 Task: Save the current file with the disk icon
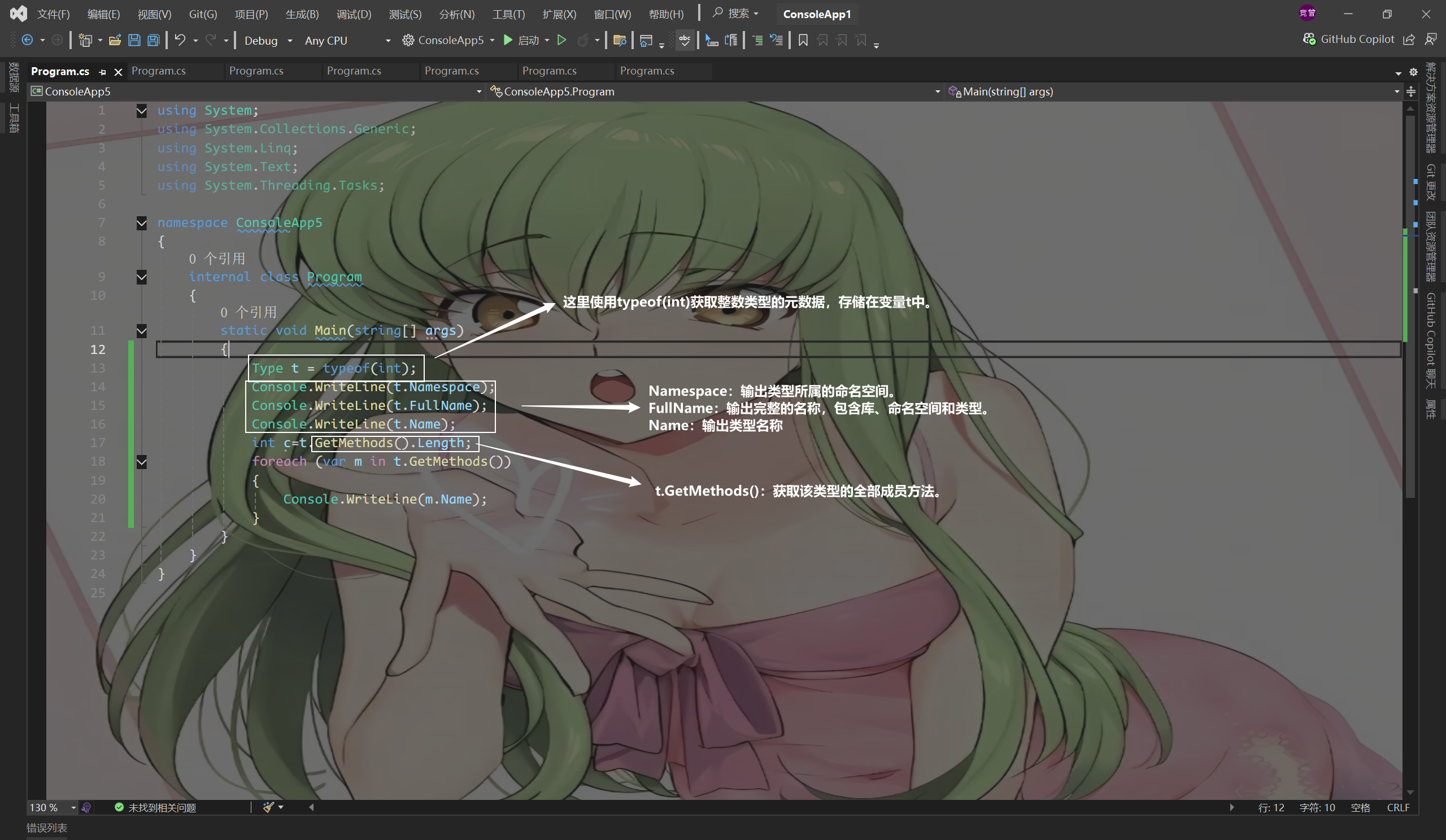coord(134,40)
